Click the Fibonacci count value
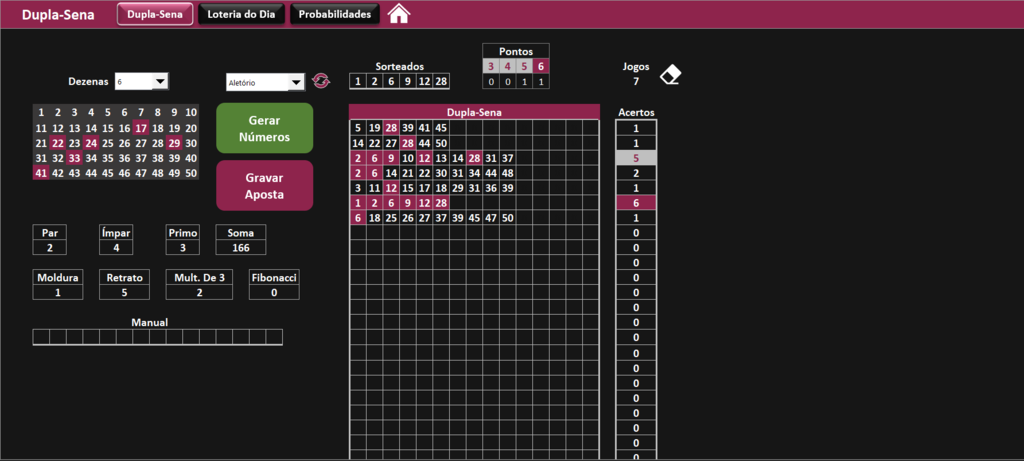1024x461 pixels. 274,293
